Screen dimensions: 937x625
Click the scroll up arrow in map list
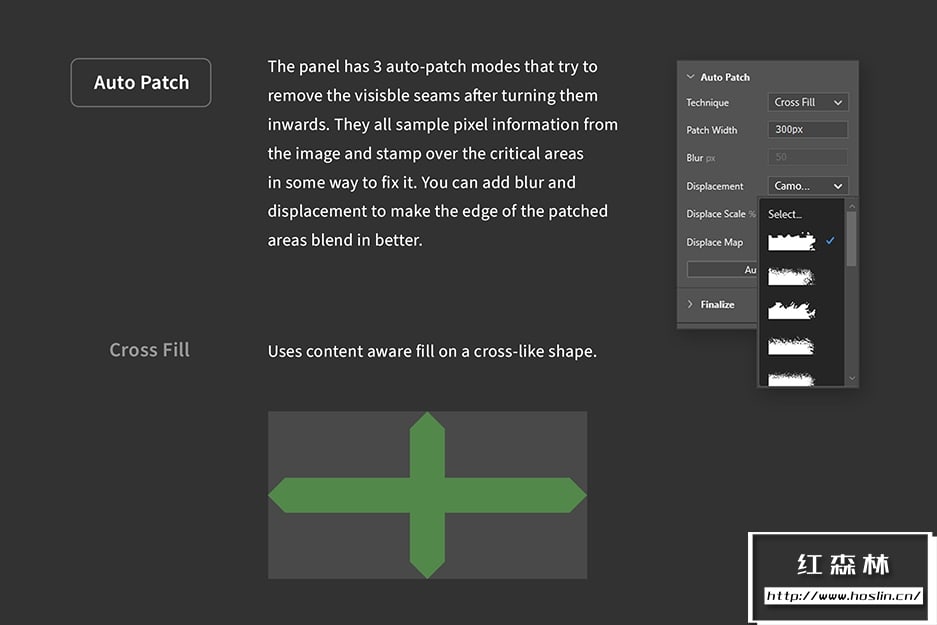pos(852,206)
